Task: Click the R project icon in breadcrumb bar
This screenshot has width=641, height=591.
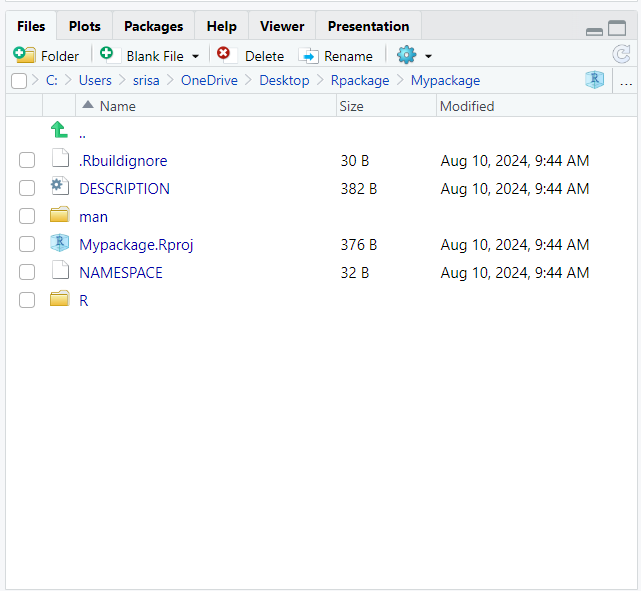Action: tap(594, 80)
